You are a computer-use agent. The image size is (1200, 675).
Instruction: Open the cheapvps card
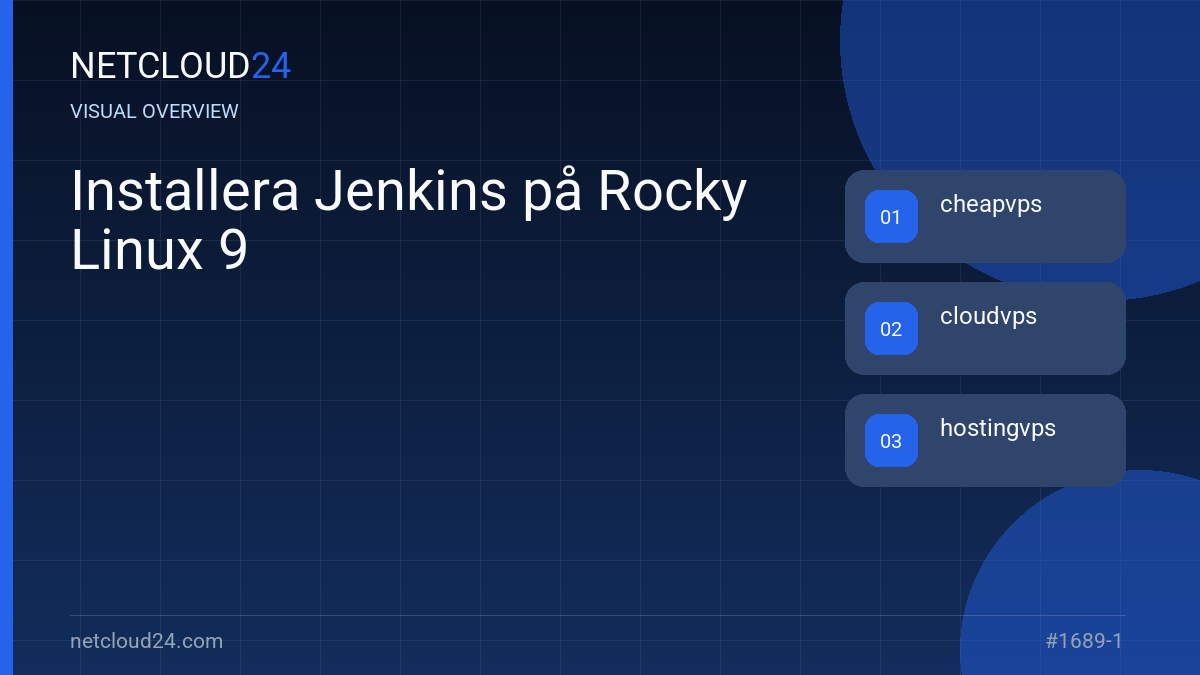coord(985,216)
